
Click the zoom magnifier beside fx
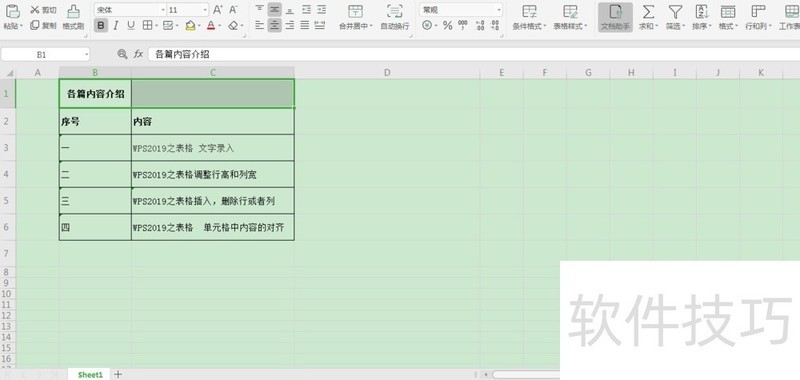(122, 54)
